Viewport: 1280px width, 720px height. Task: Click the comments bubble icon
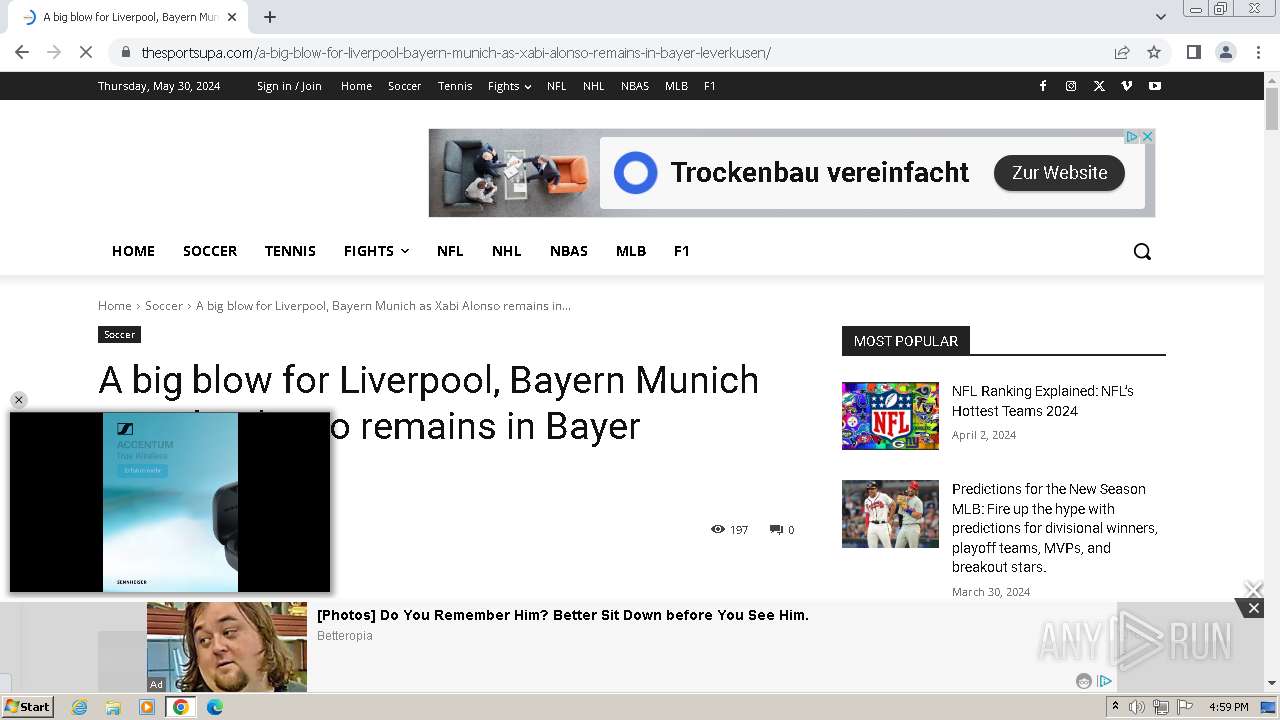coord(776,529)
